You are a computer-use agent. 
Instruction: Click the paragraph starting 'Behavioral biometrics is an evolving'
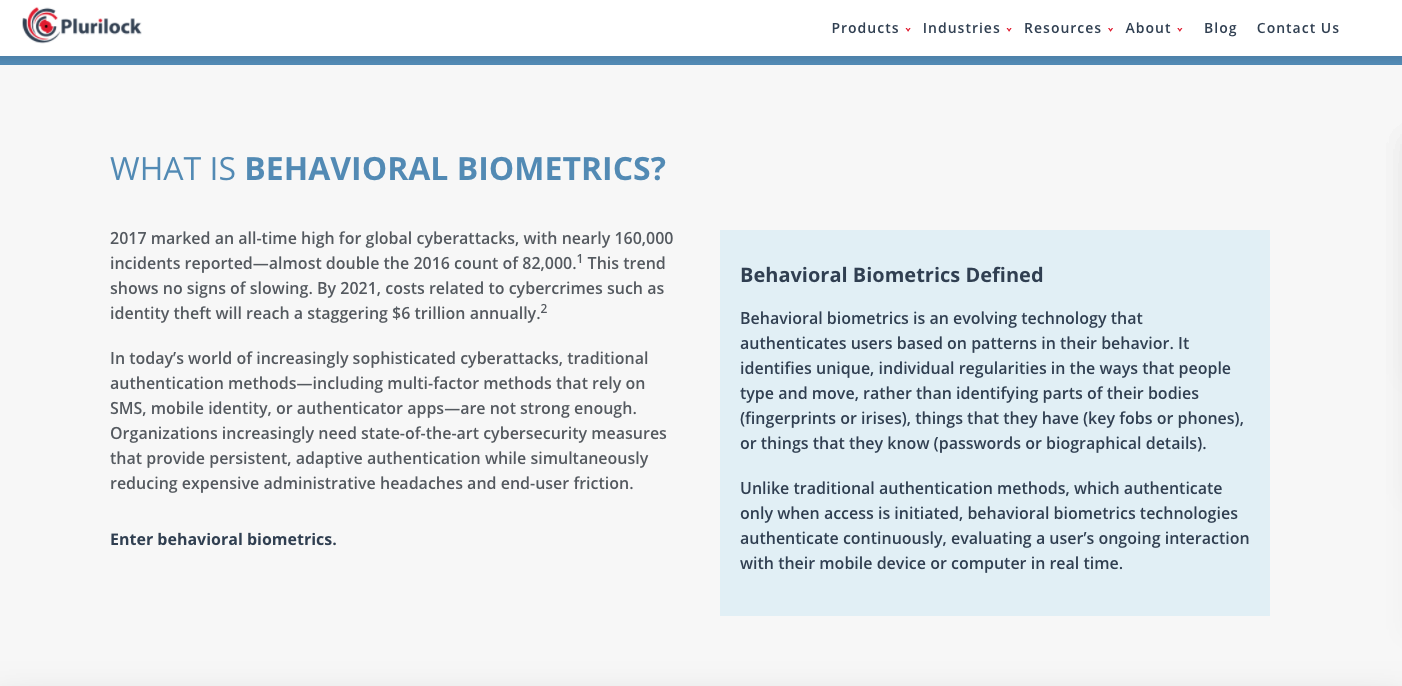click(992, 381)
